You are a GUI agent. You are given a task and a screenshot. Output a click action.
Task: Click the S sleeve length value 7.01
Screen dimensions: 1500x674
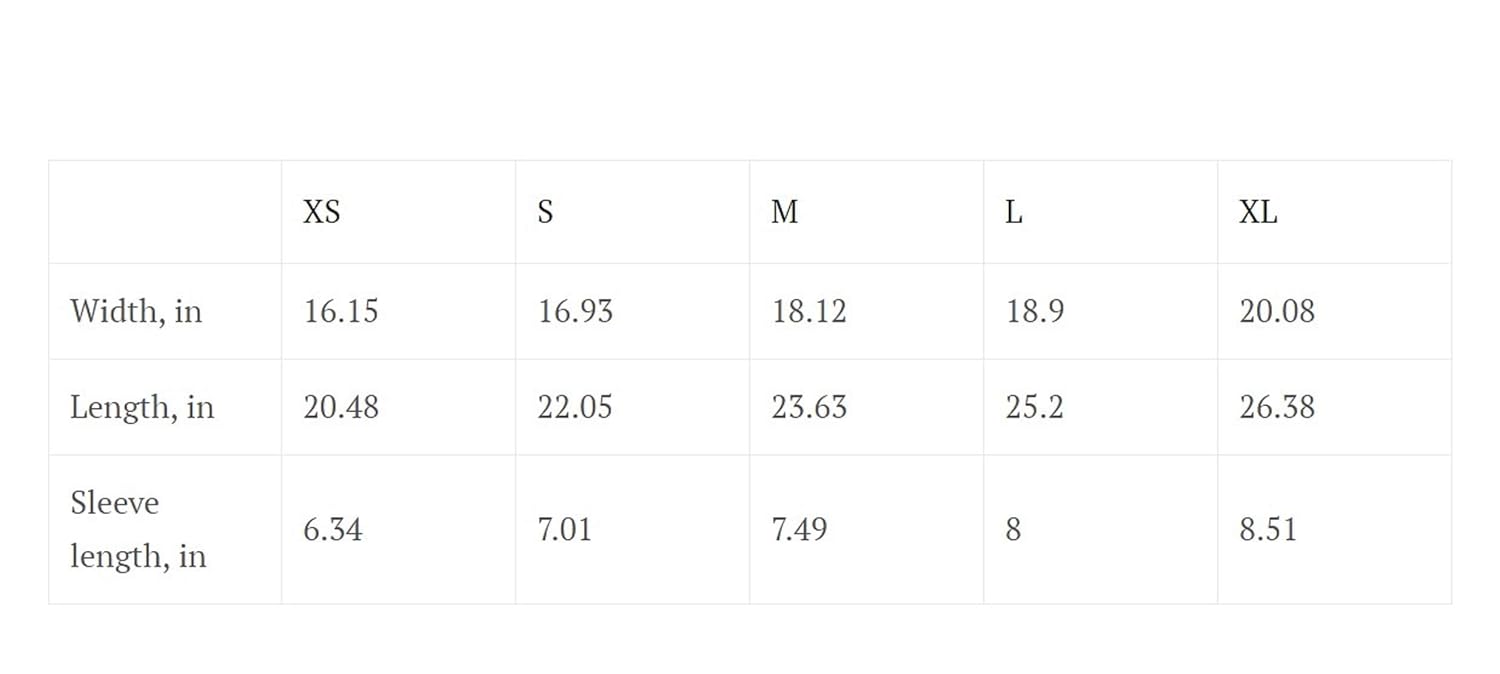pyautogui.click(x=565, y=529)
